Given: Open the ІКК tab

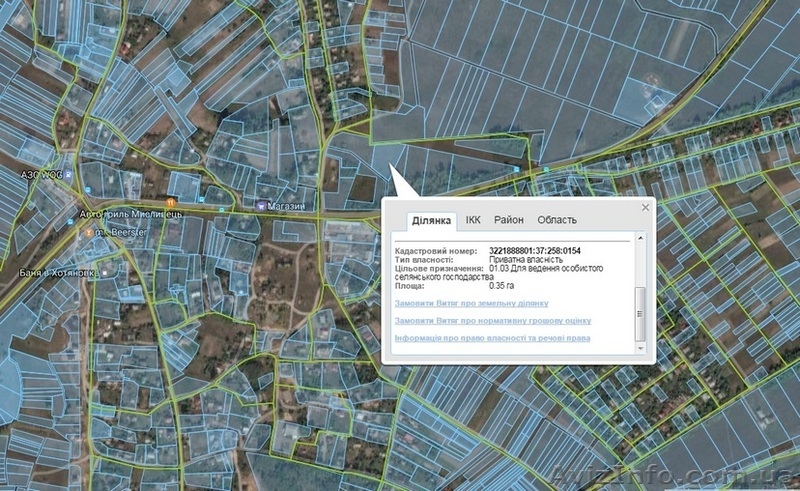Looking at the screenshot, I should [x=473, y=220].
